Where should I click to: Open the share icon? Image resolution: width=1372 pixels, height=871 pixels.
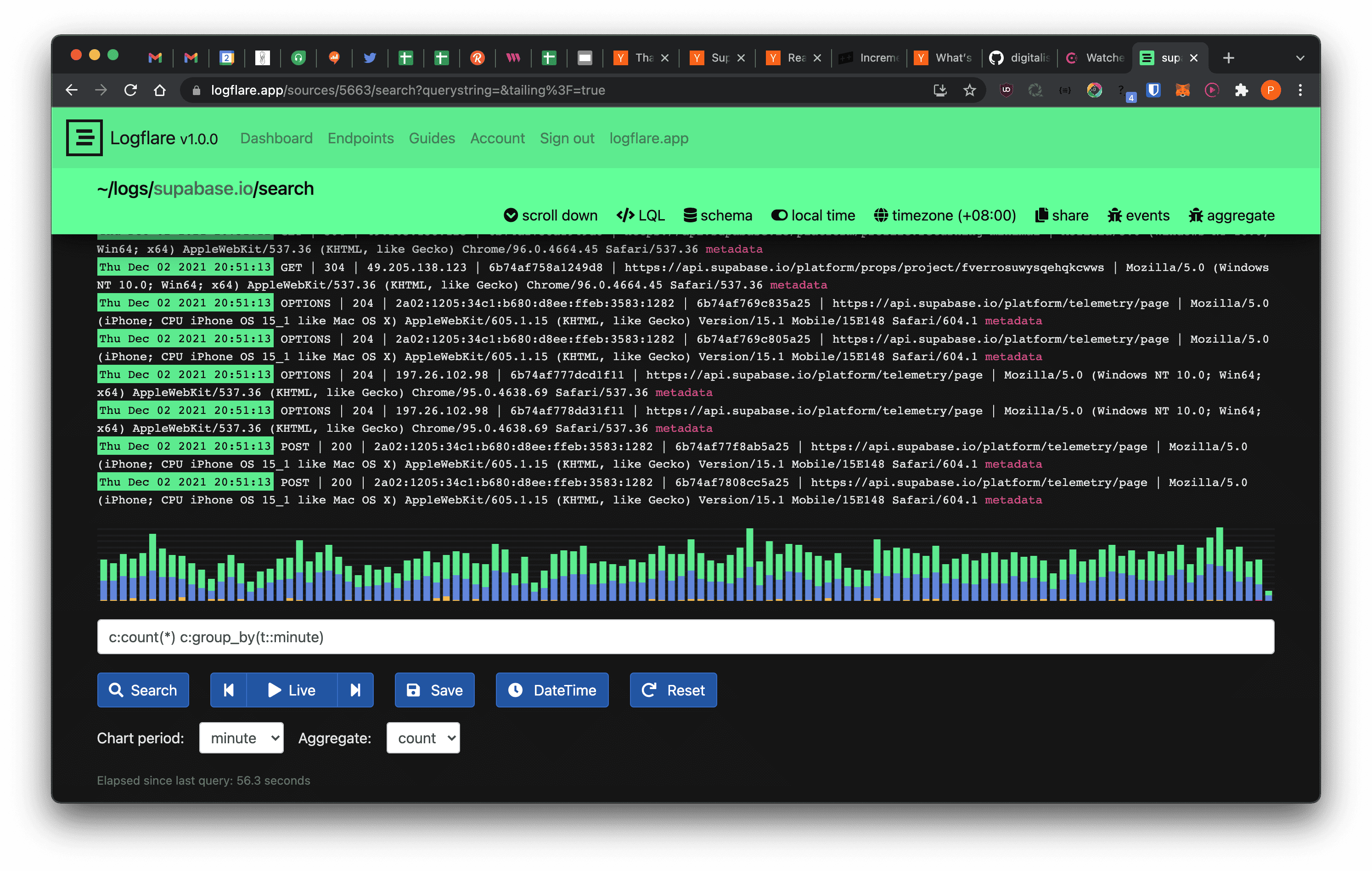tap(1043, 215)
